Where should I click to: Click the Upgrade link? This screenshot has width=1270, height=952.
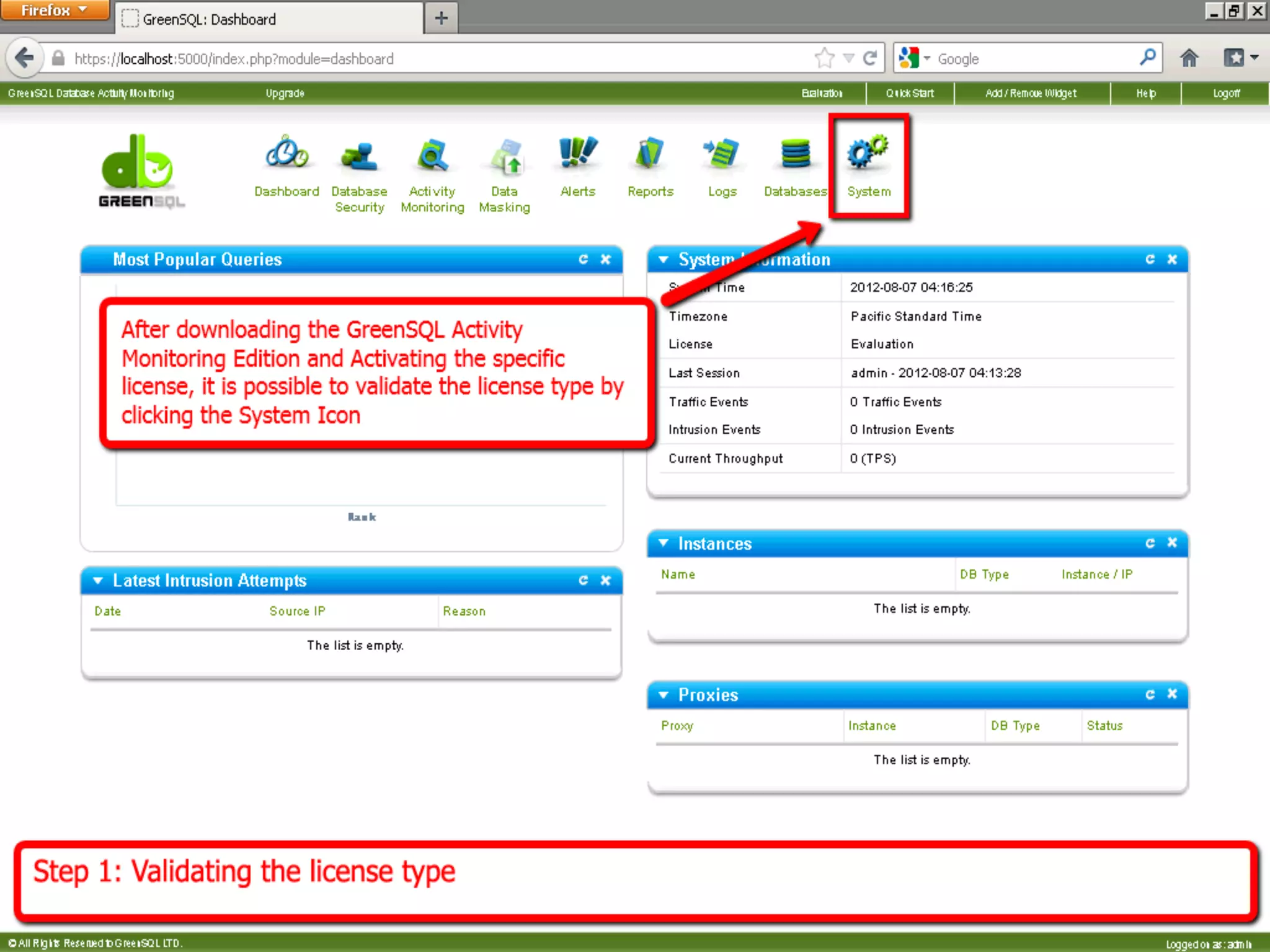[285, 93]
